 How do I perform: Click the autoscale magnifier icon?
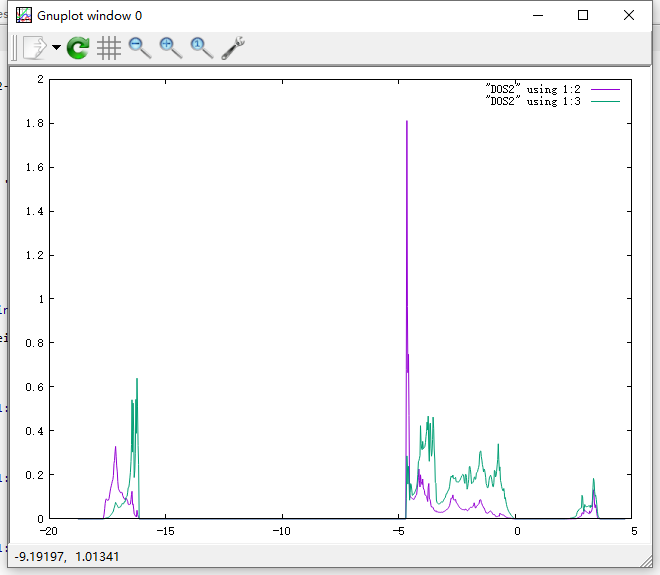(x=202, y=48)
